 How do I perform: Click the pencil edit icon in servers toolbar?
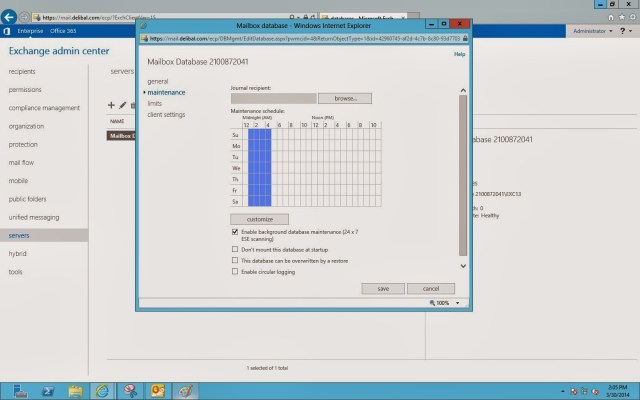point(122,105)
